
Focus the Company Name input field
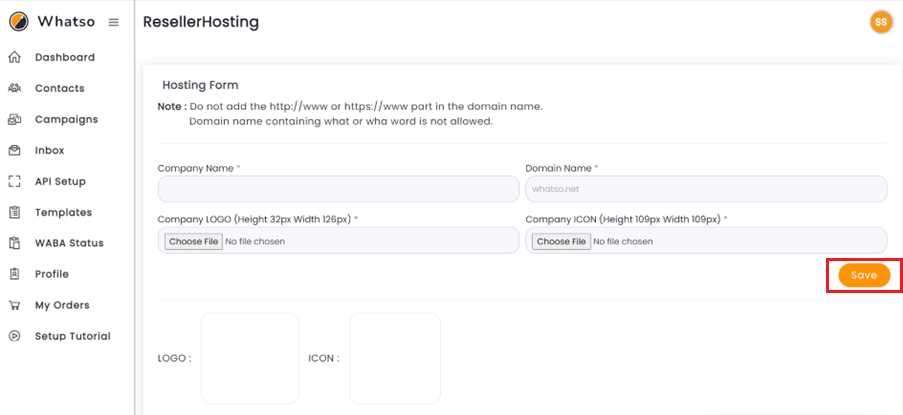click(x=338, y=189)
